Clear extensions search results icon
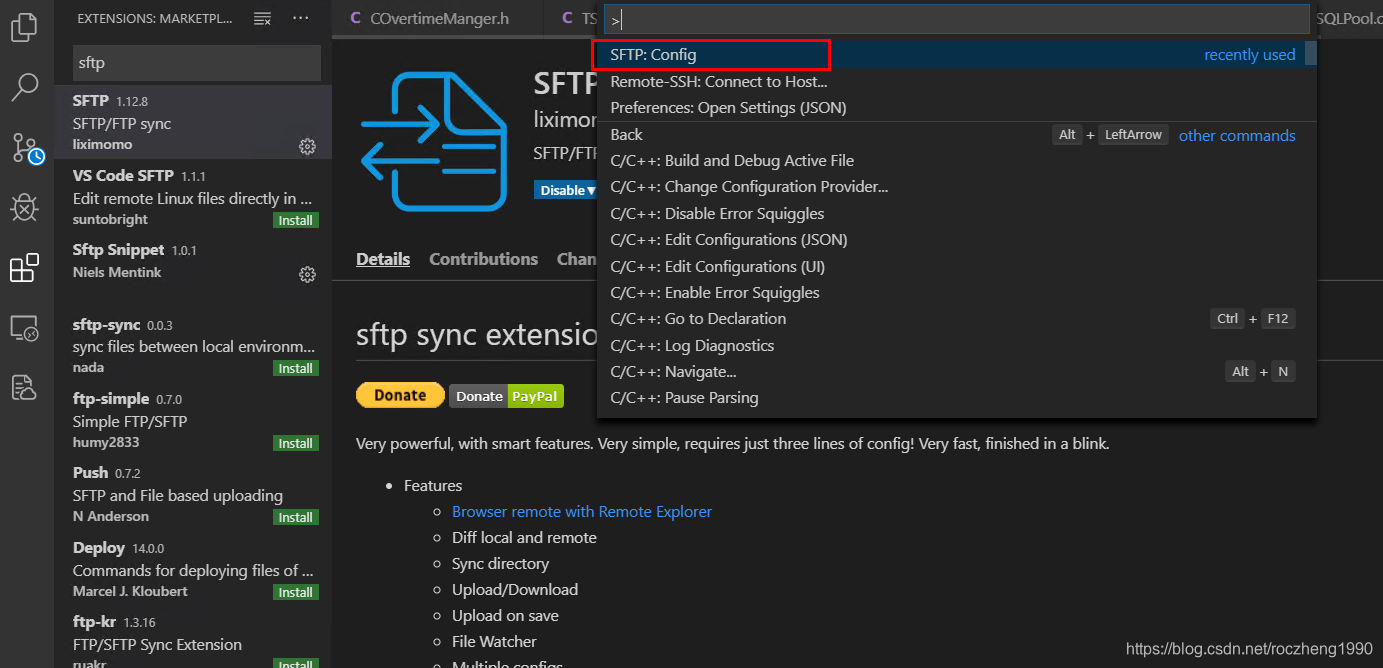Image resolution: width=1383 pixels, height=668 pixels. 262,18
